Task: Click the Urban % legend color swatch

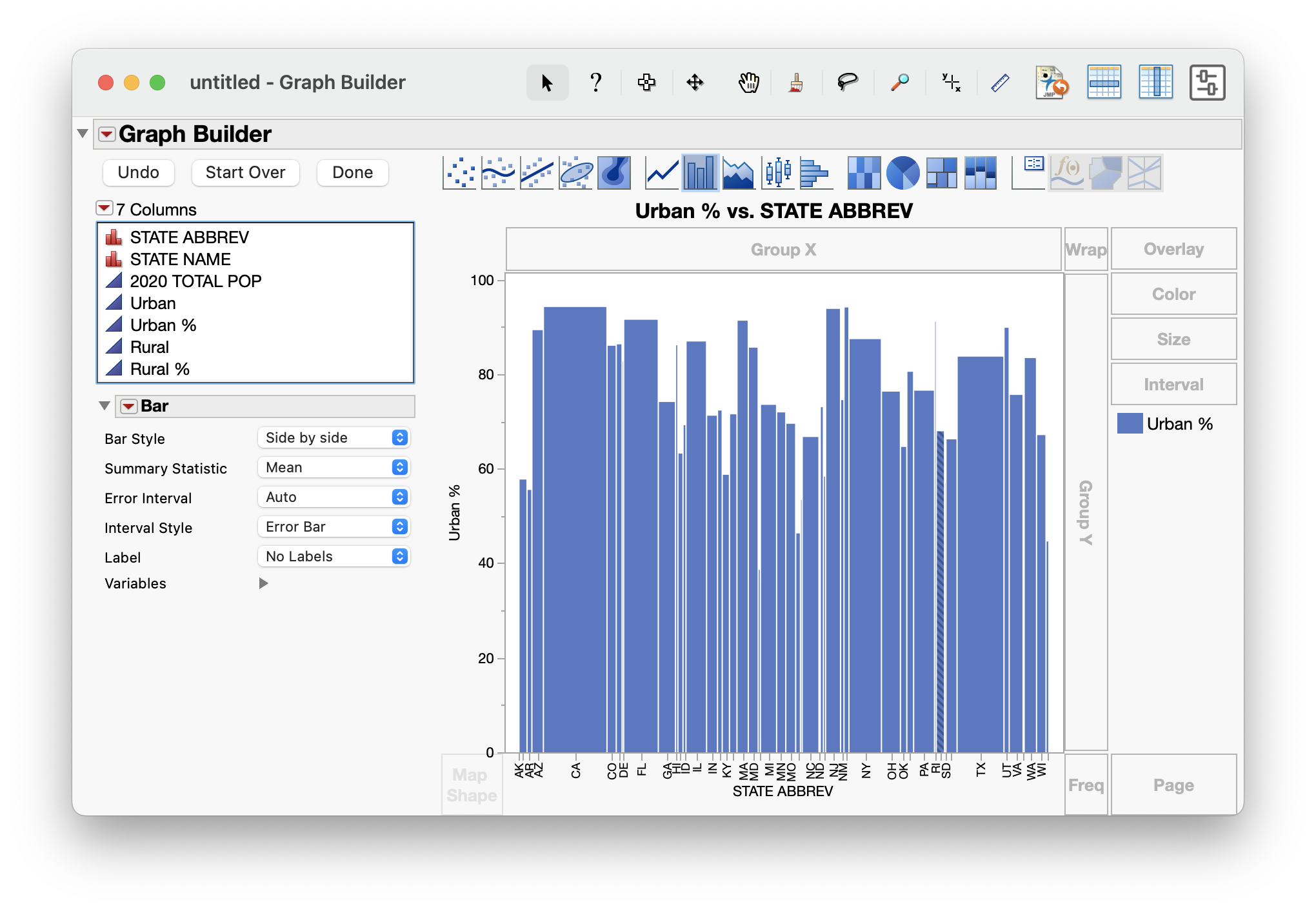Action: 1130,424
